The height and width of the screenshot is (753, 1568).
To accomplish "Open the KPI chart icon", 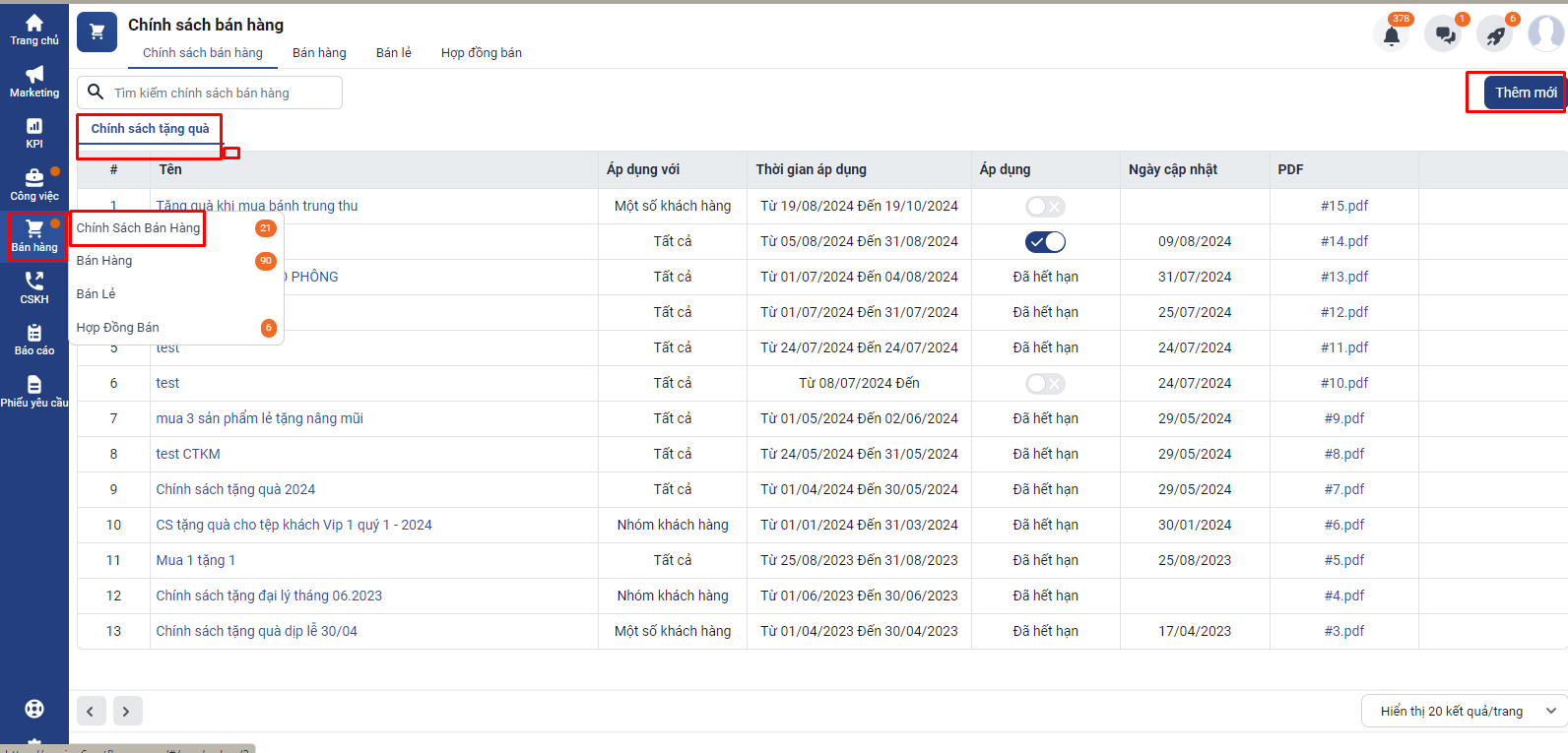I will 34,126.
